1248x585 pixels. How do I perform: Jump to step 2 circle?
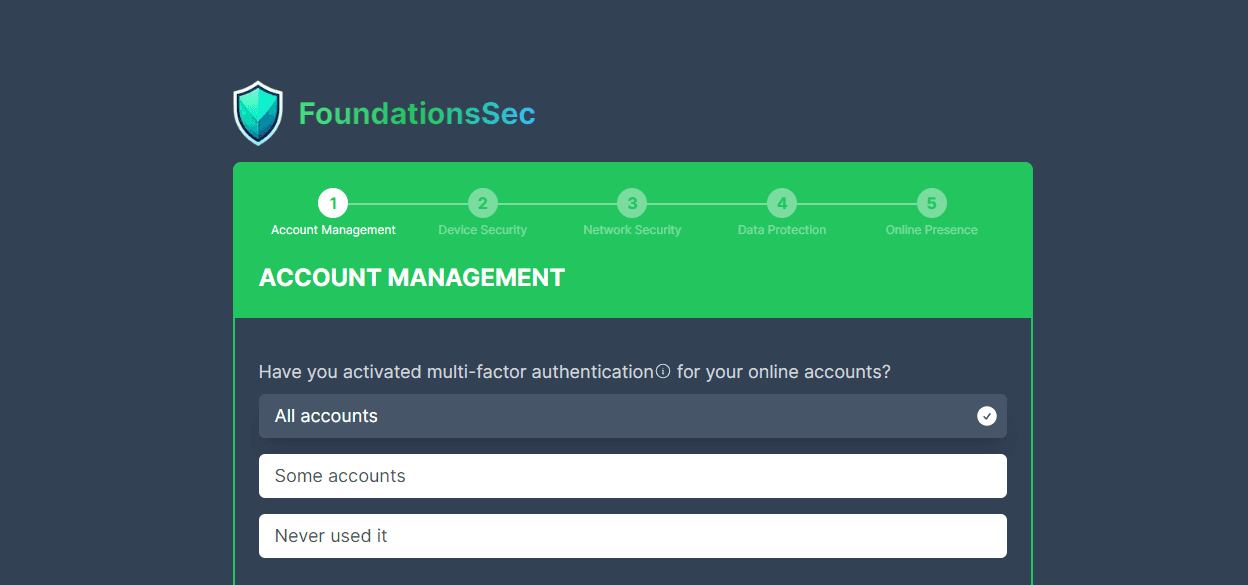coord(482,204)
